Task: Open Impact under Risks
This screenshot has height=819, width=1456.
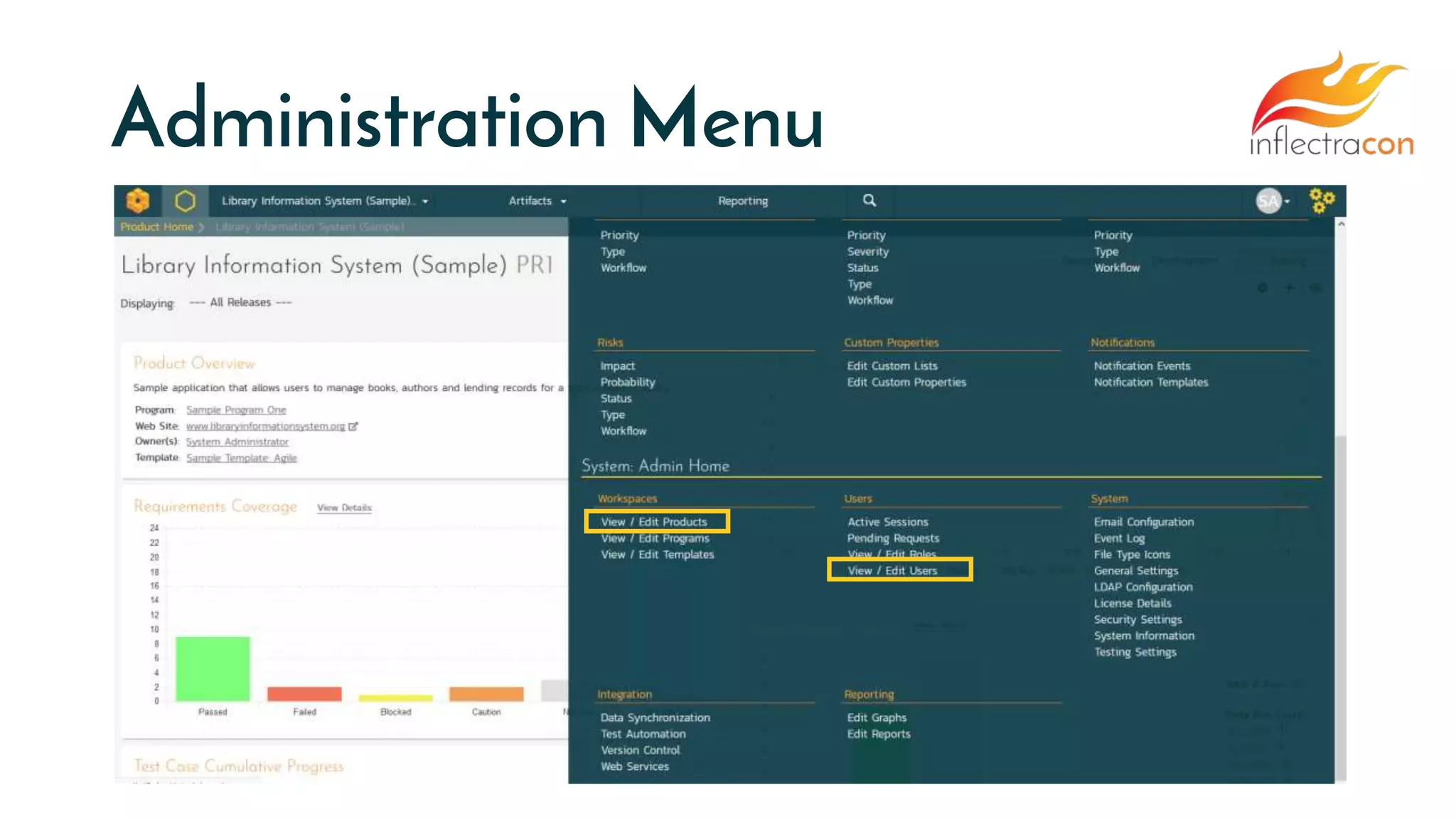Action: (618, 366)
